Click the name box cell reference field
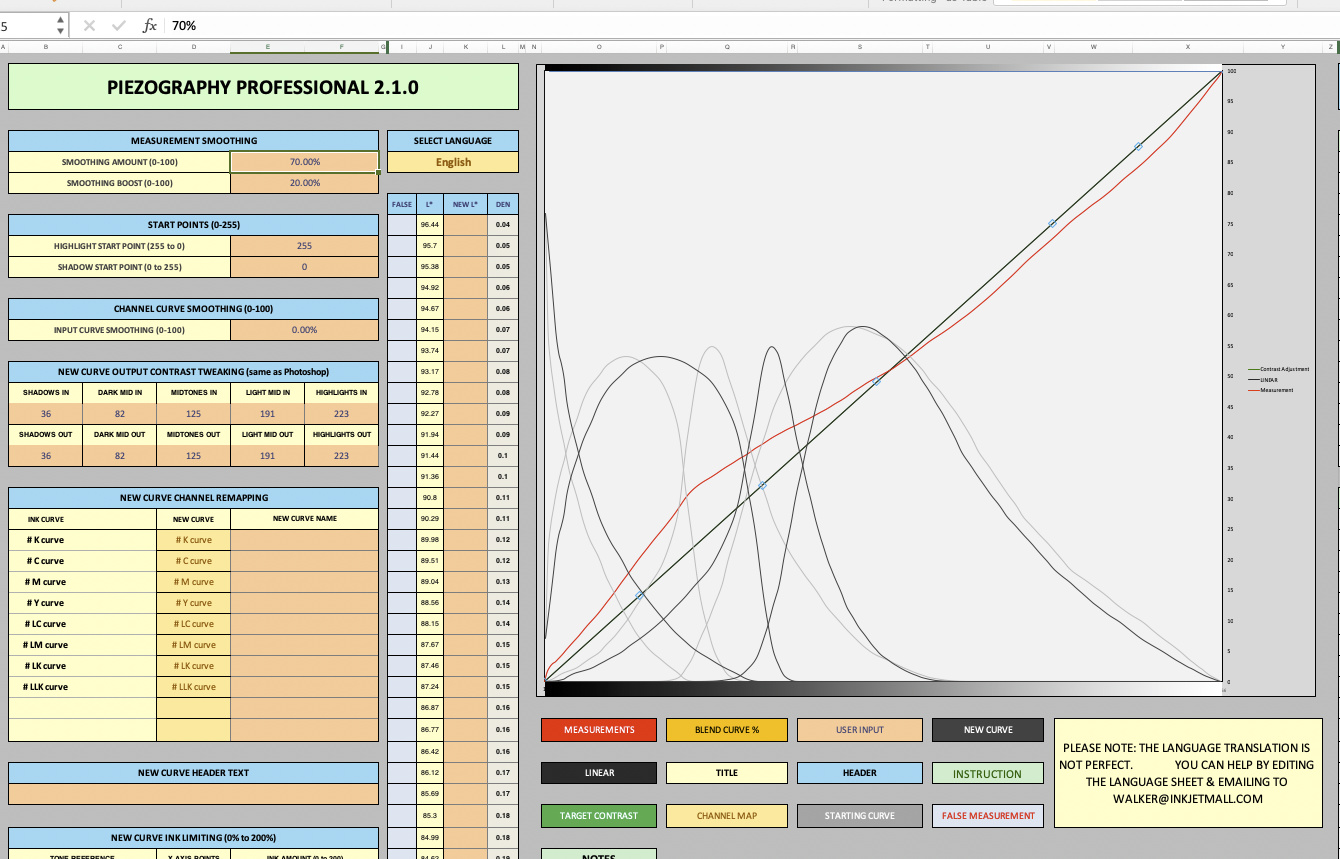1340x859 pixels. (x=26, y=25)
